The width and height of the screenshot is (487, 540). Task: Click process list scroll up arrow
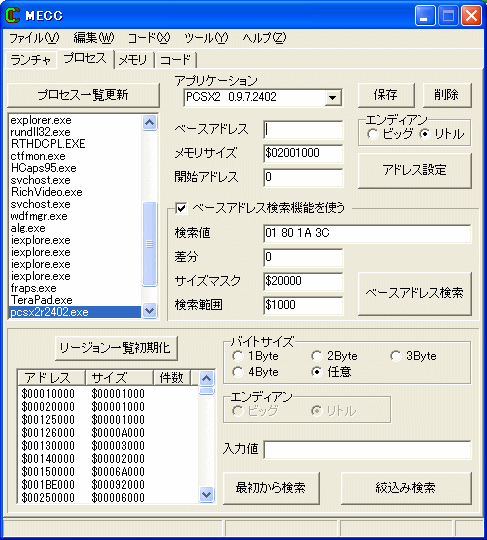pos(149,123)
